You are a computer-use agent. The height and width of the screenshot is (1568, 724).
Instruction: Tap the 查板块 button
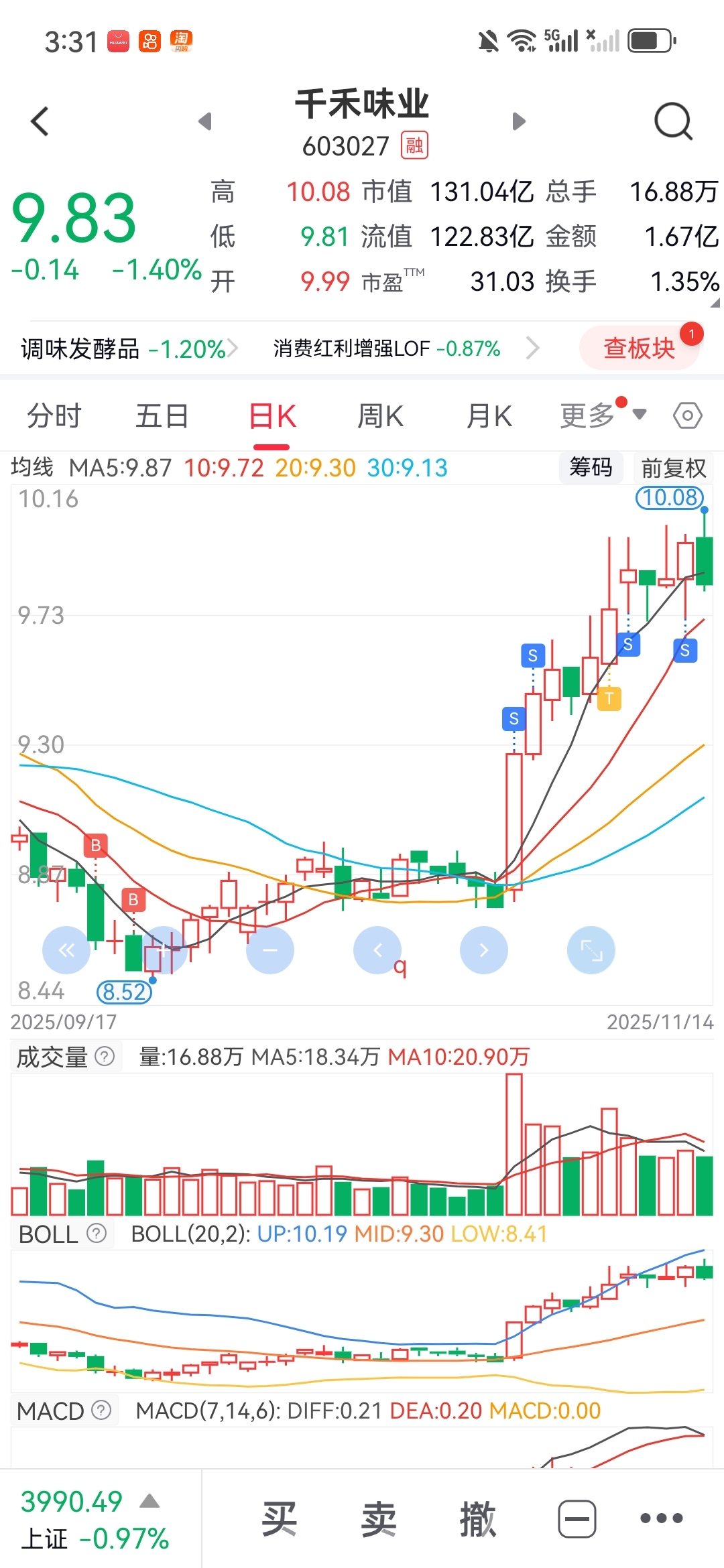click(x=640, y=348)
